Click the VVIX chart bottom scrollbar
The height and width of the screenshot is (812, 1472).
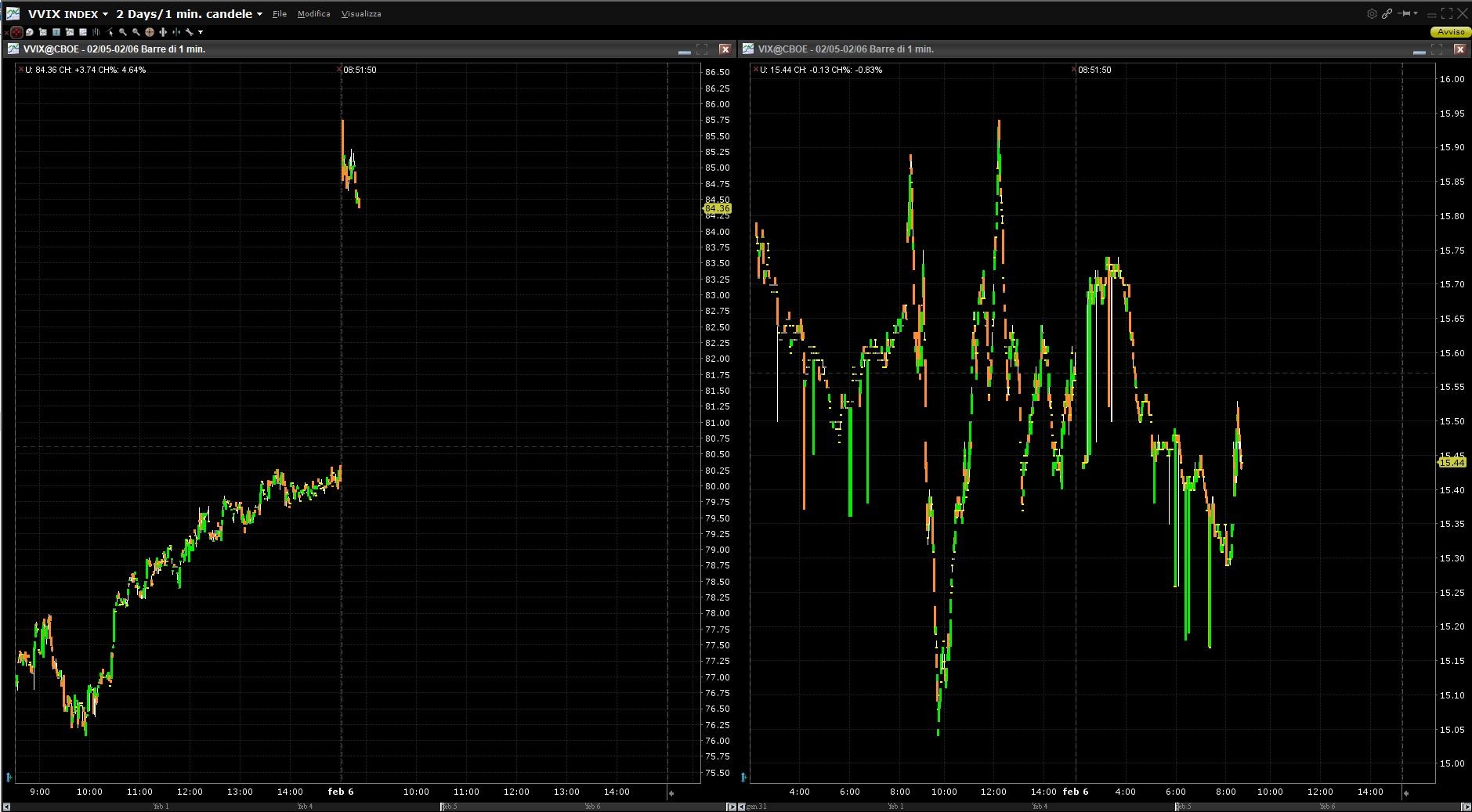tap(368, 807)
